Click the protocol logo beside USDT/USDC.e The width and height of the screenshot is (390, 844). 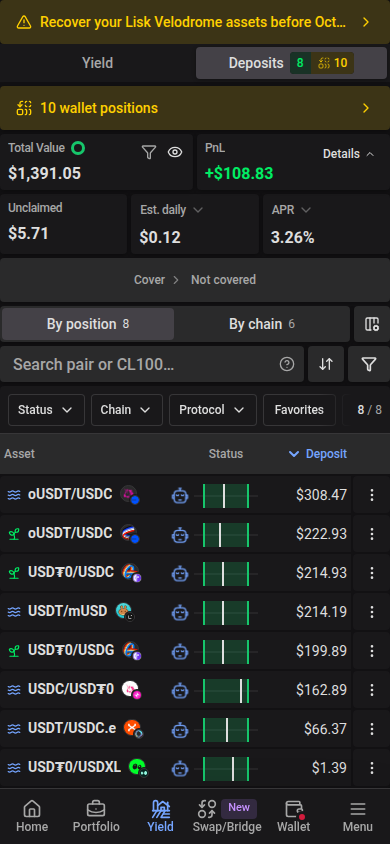pyautogui.click(x=133, y=729)
